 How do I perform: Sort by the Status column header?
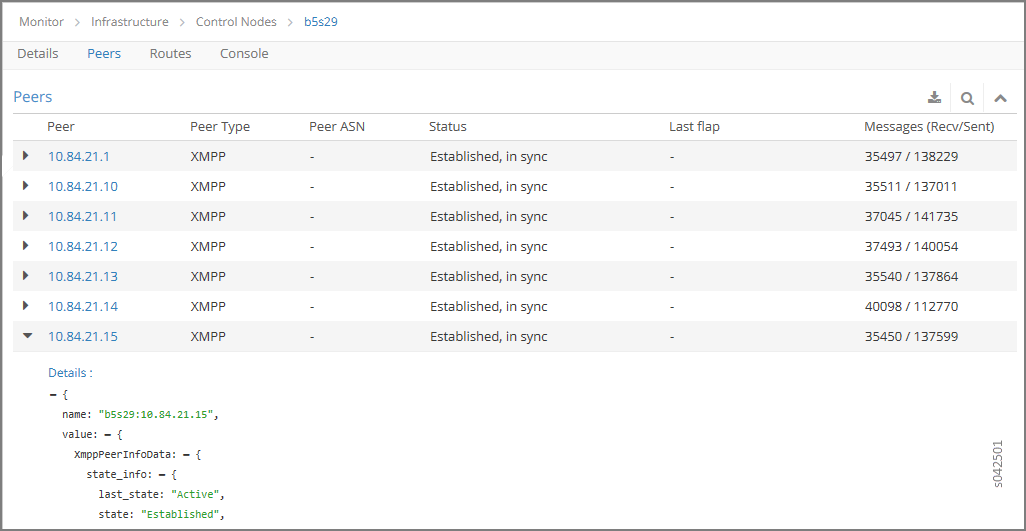click(448, 127)
